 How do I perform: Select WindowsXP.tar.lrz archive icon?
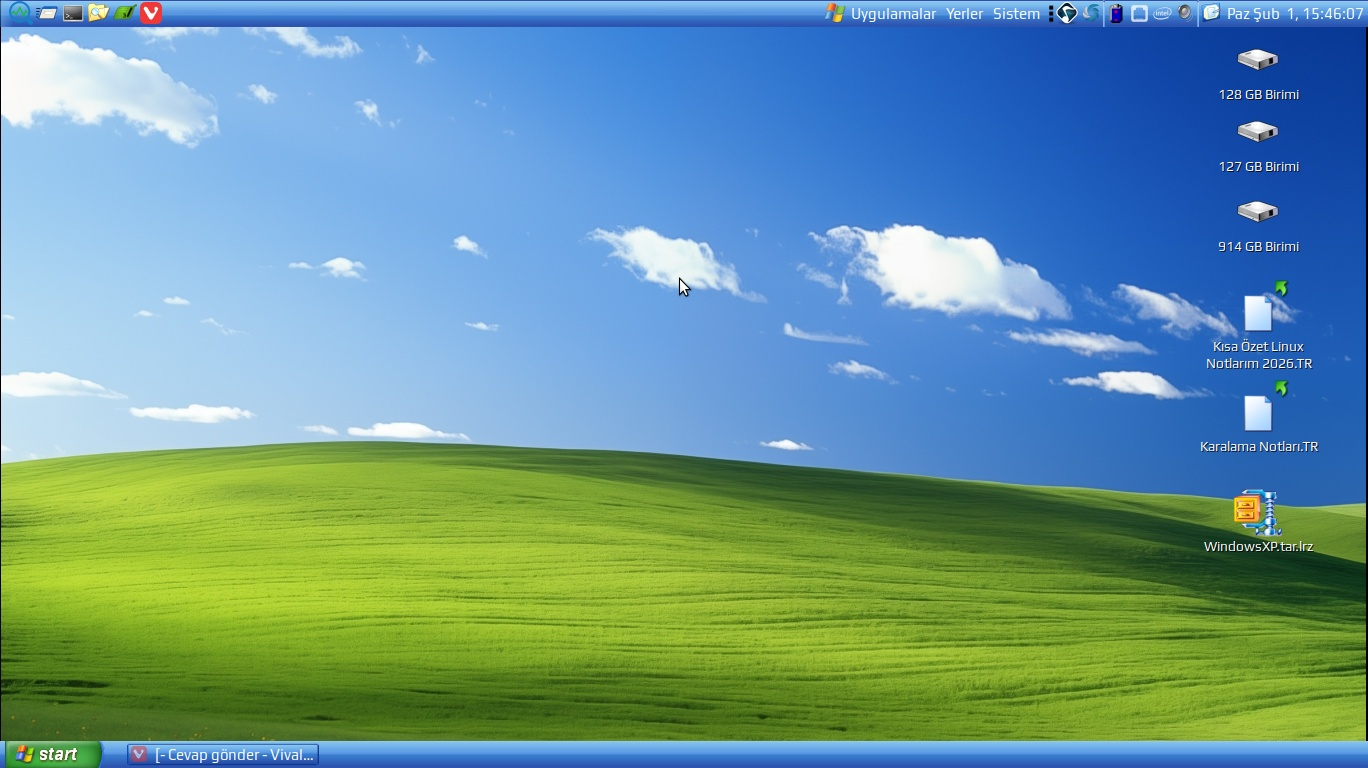pos(1257,513)
